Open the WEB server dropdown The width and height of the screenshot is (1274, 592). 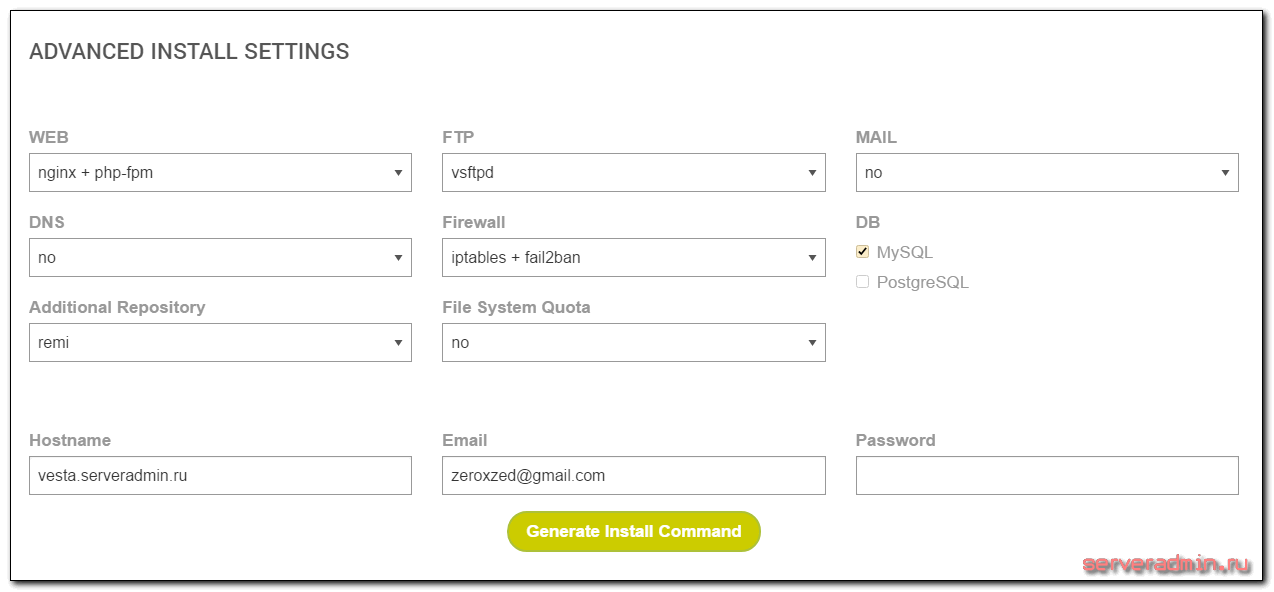(x=220, y=172)
